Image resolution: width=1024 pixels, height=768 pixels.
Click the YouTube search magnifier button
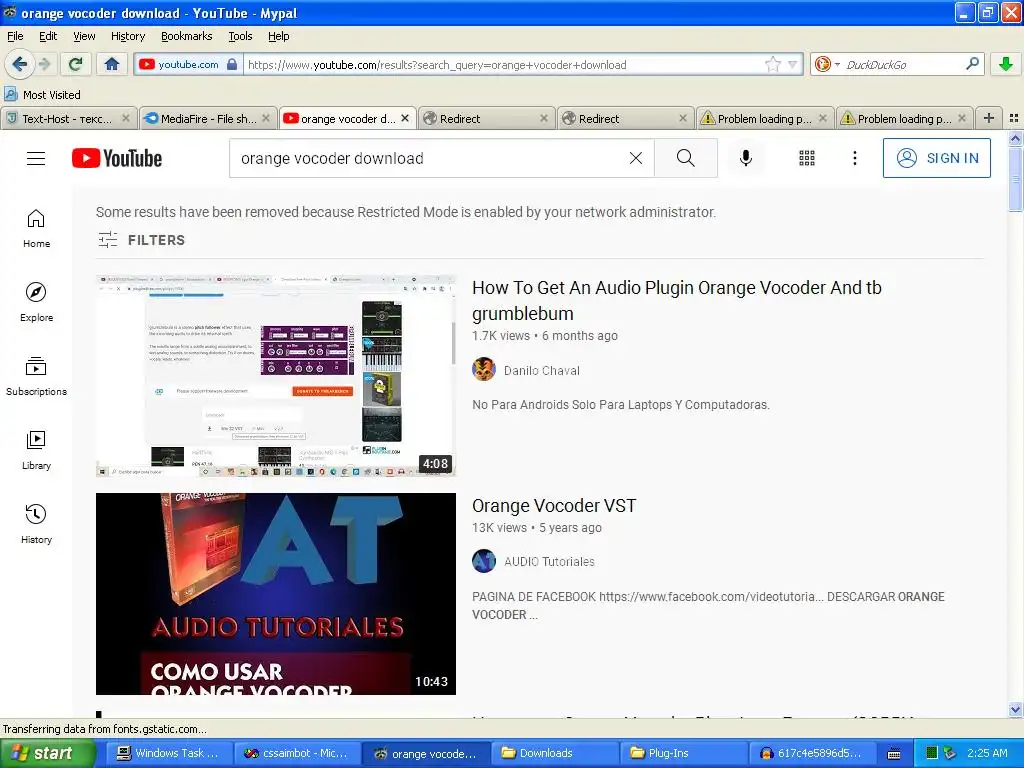686,158
